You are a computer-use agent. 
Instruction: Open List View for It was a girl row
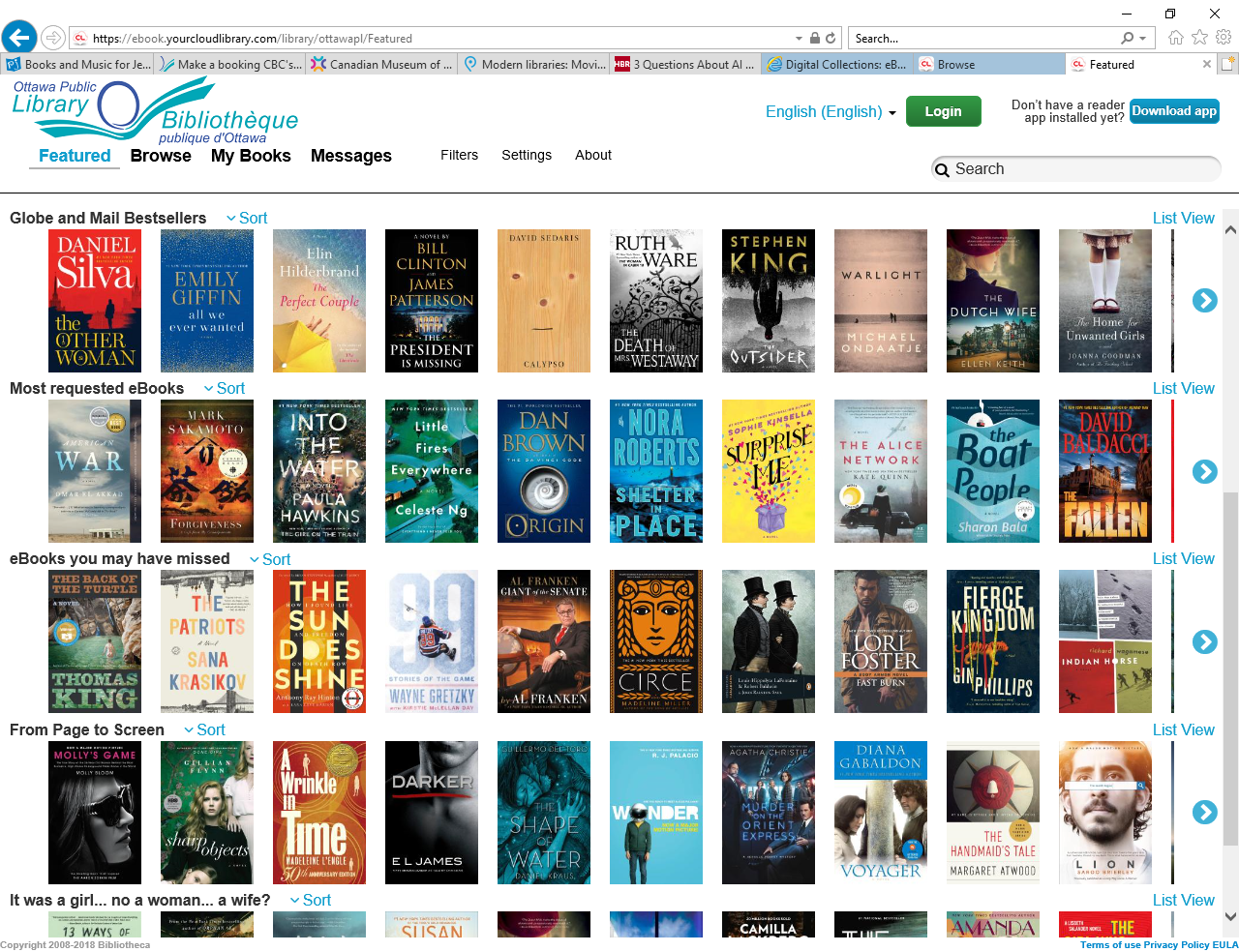coord(1183,901)
